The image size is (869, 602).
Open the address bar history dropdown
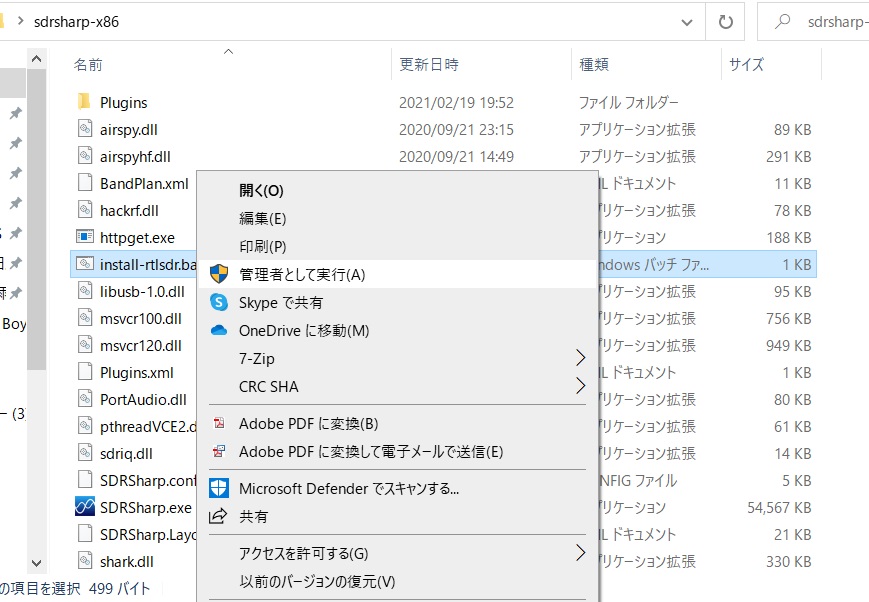(x=687, y=22)
